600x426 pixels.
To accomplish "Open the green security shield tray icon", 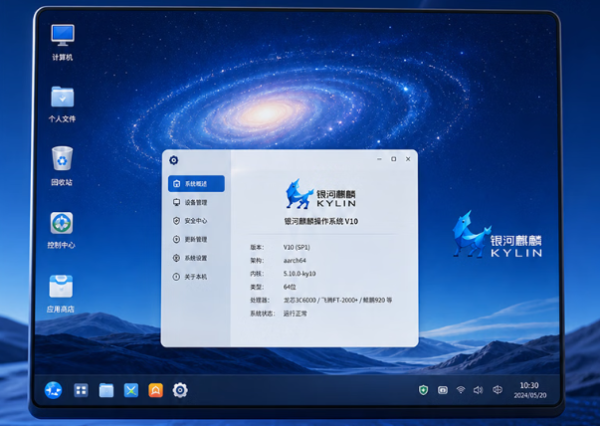I will pos(423,390).
